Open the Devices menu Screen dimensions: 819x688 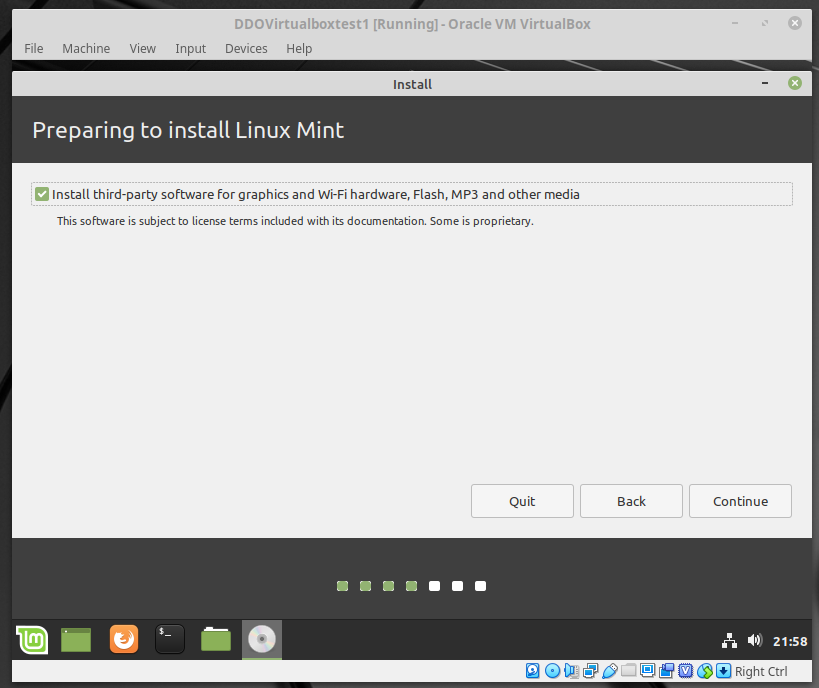pos(246,49)
